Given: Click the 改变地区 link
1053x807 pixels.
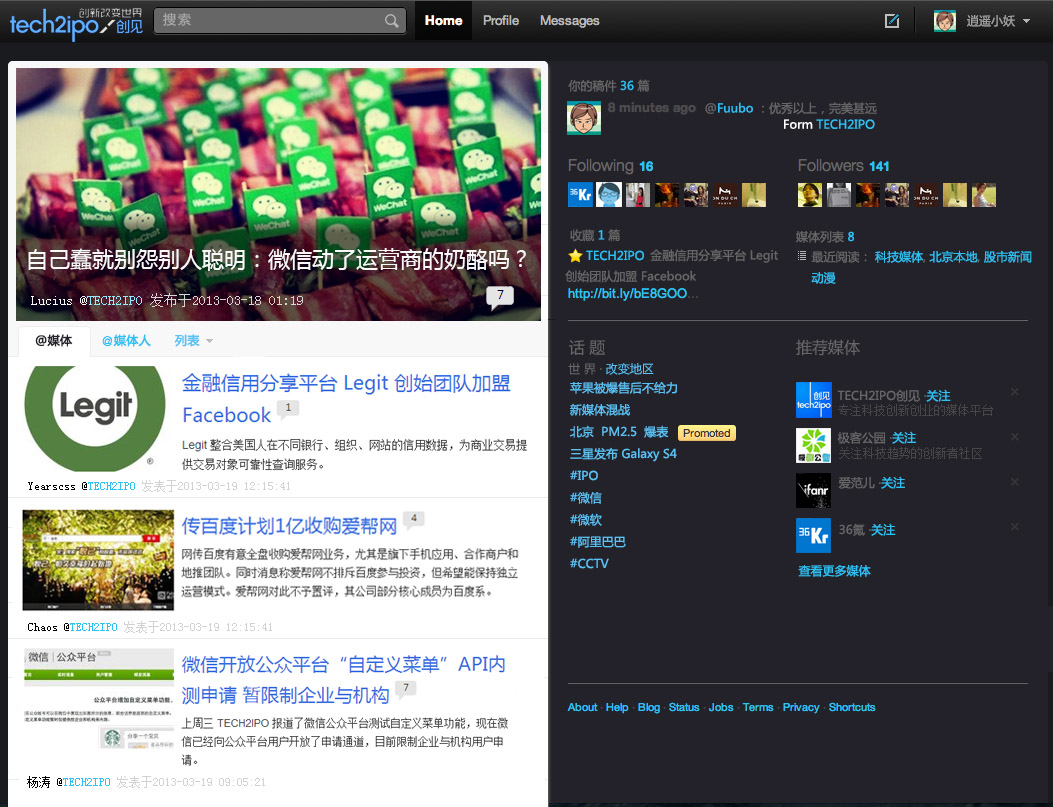Looking at the screenshot, I should (629, 369).
